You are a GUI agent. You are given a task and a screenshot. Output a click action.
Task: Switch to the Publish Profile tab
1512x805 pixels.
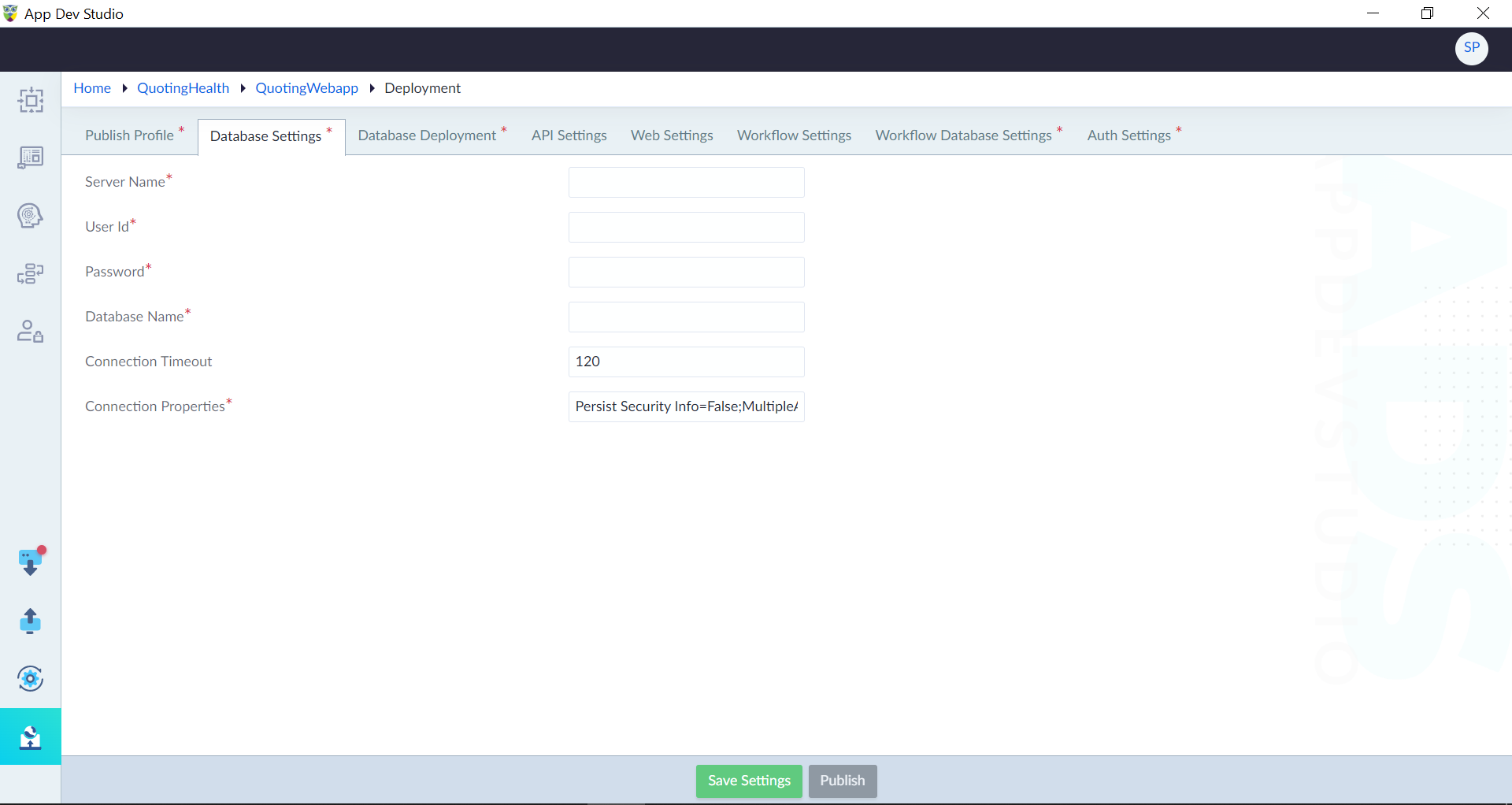click(134, 135)
